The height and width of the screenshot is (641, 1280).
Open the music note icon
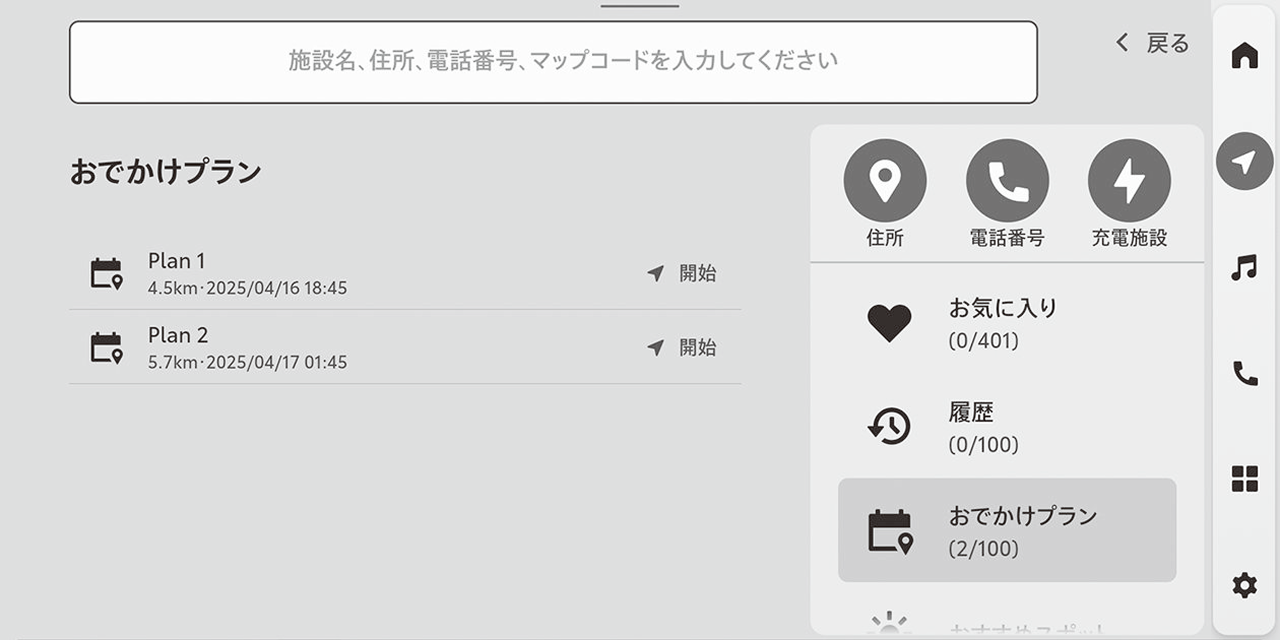[1244, 267]
